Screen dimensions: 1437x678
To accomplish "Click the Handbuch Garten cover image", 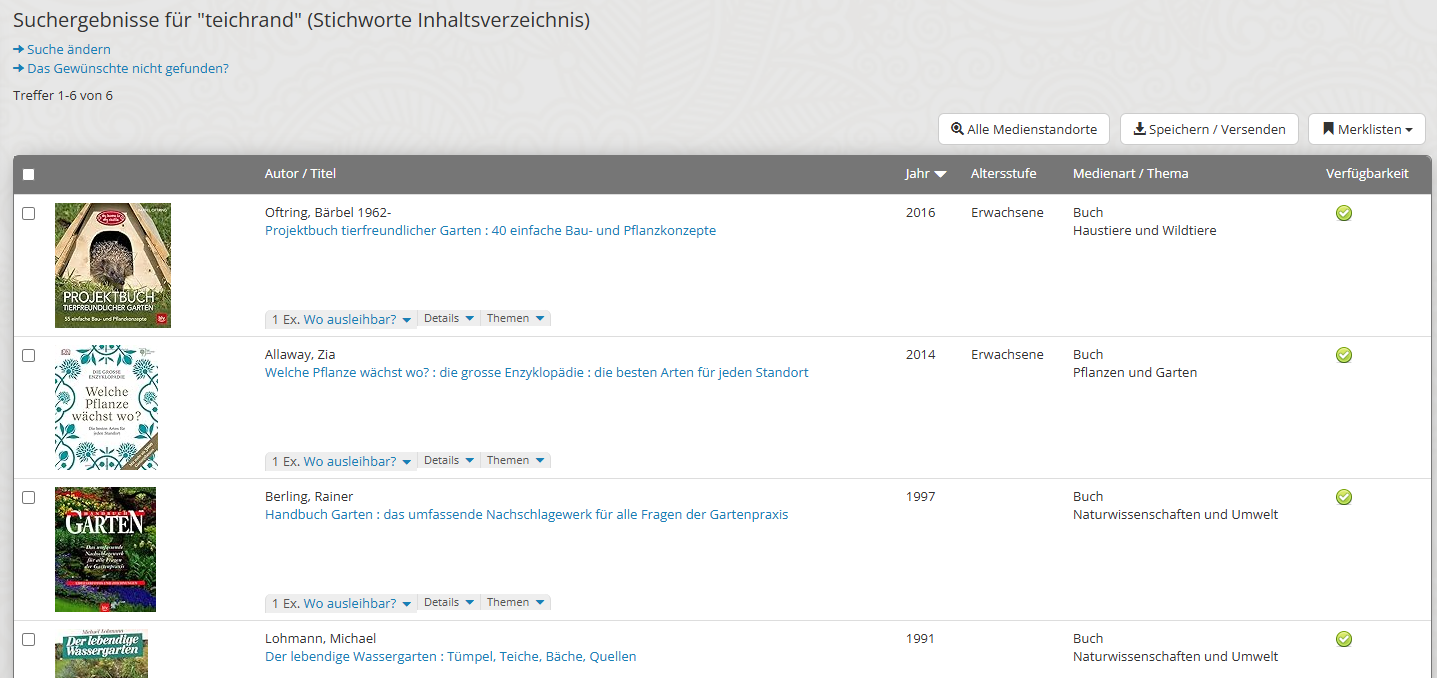I will [x=105, y=549].
